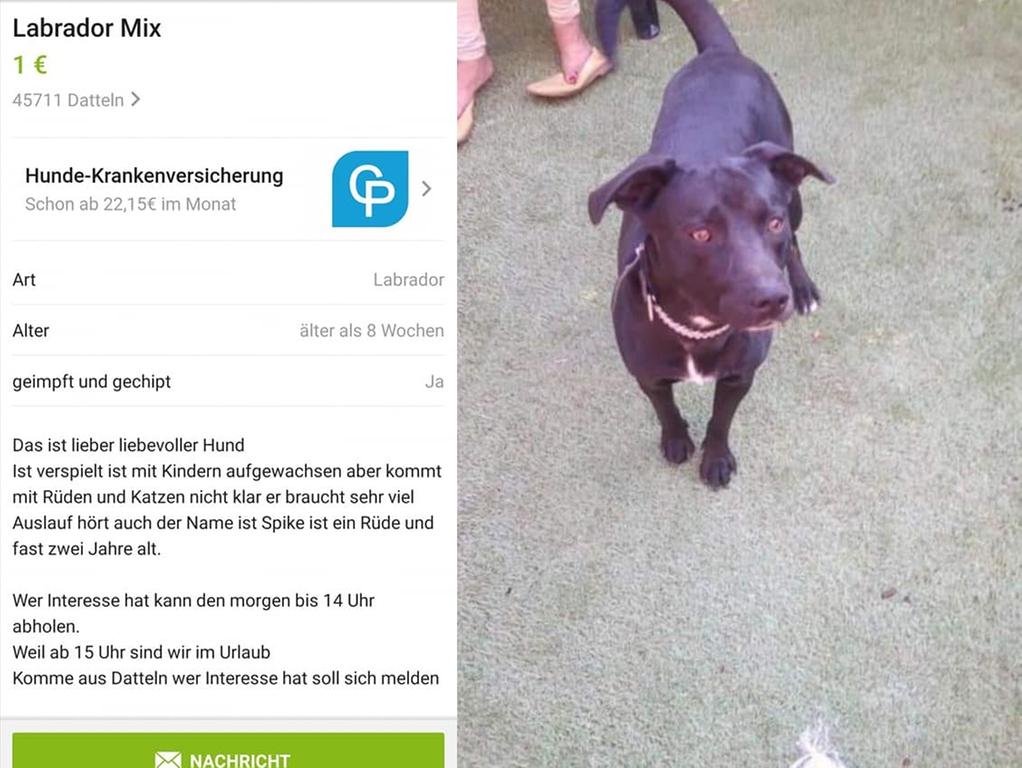Click the pickup time paragraph text
The height and width of the screenshot is (768, 1022).
pos(226,639)
